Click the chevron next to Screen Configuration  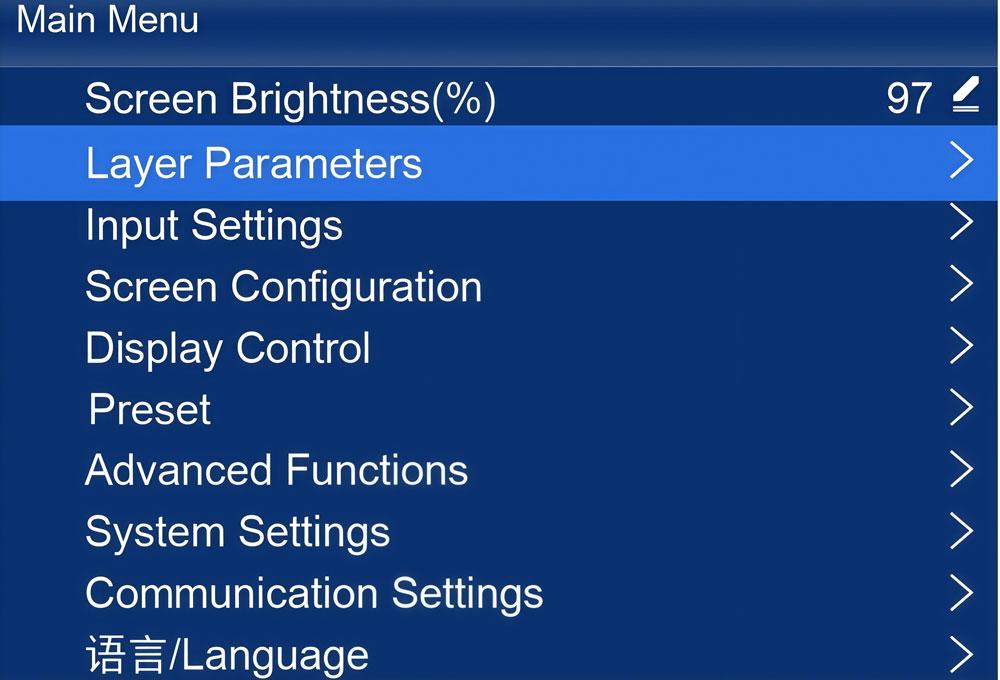click(961, 285)
